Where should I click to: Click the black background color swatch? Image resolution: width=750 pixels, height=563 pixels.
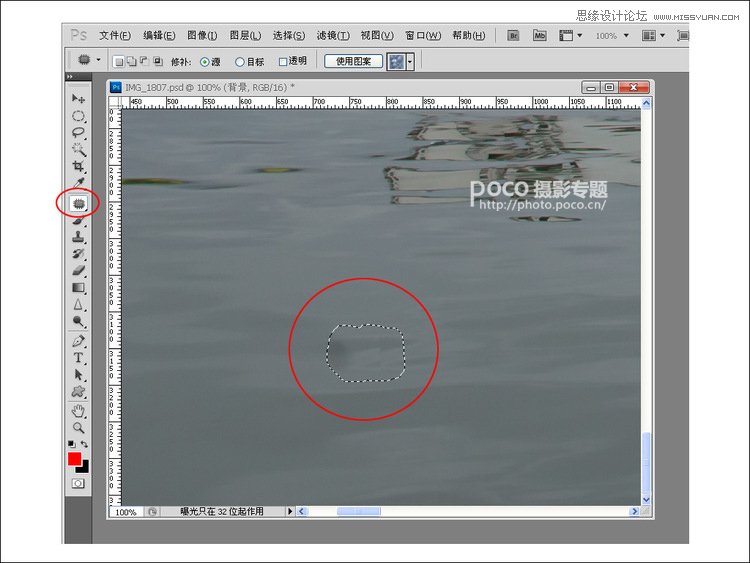[x=84, y=467]
